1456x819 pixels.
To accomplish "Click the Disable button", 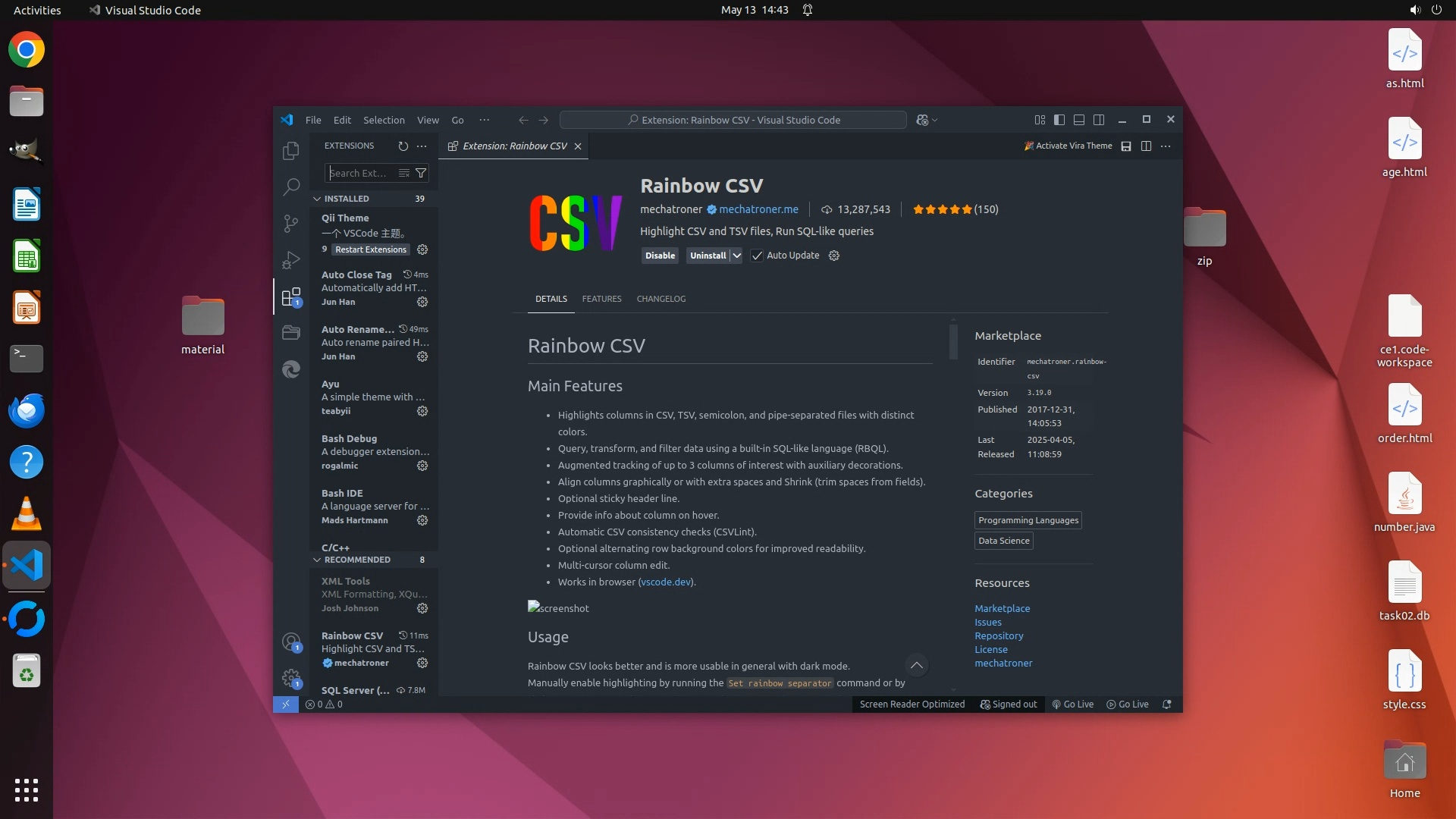I will [660, 256].
